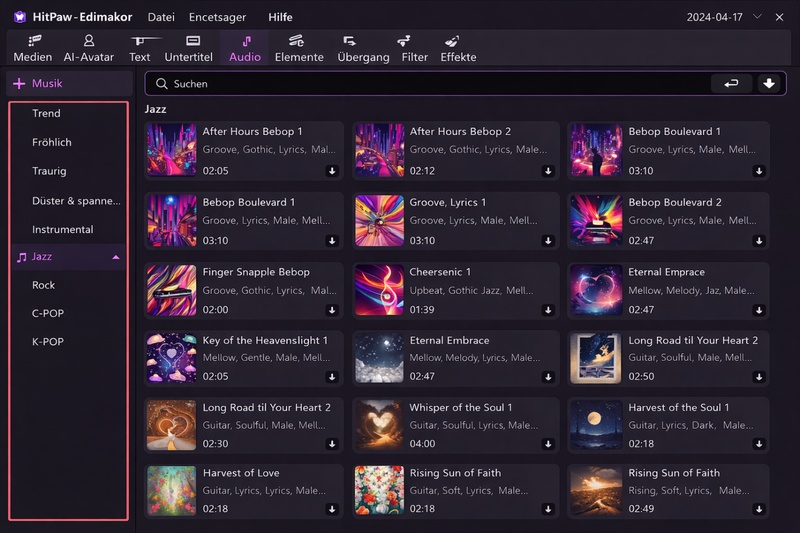Open the Medien toolbar tab
800x533 pixels.
tap(33, 48)
